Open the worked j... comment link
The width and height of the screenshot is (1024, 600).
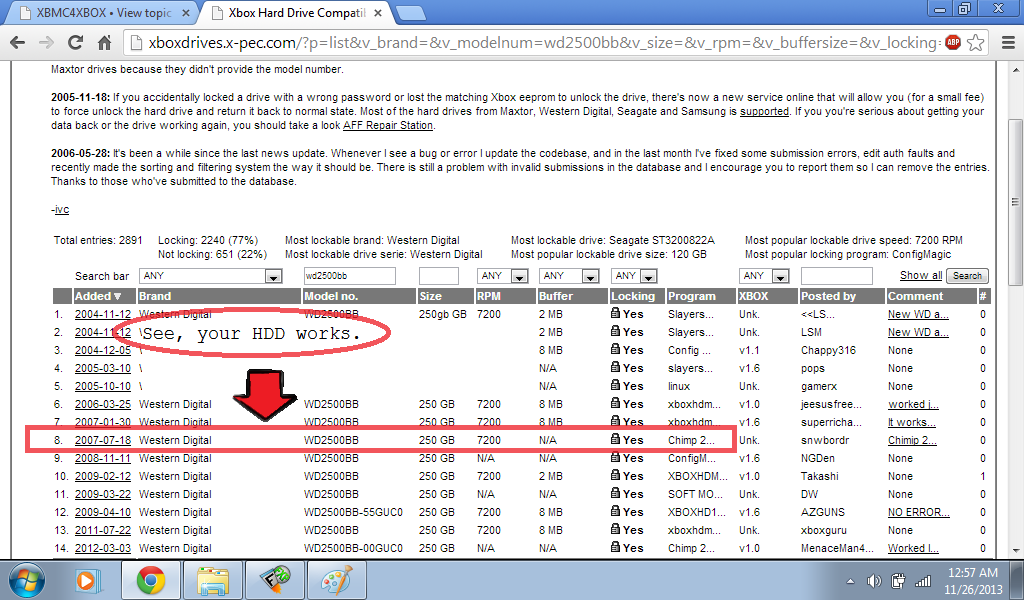[913, 404]
